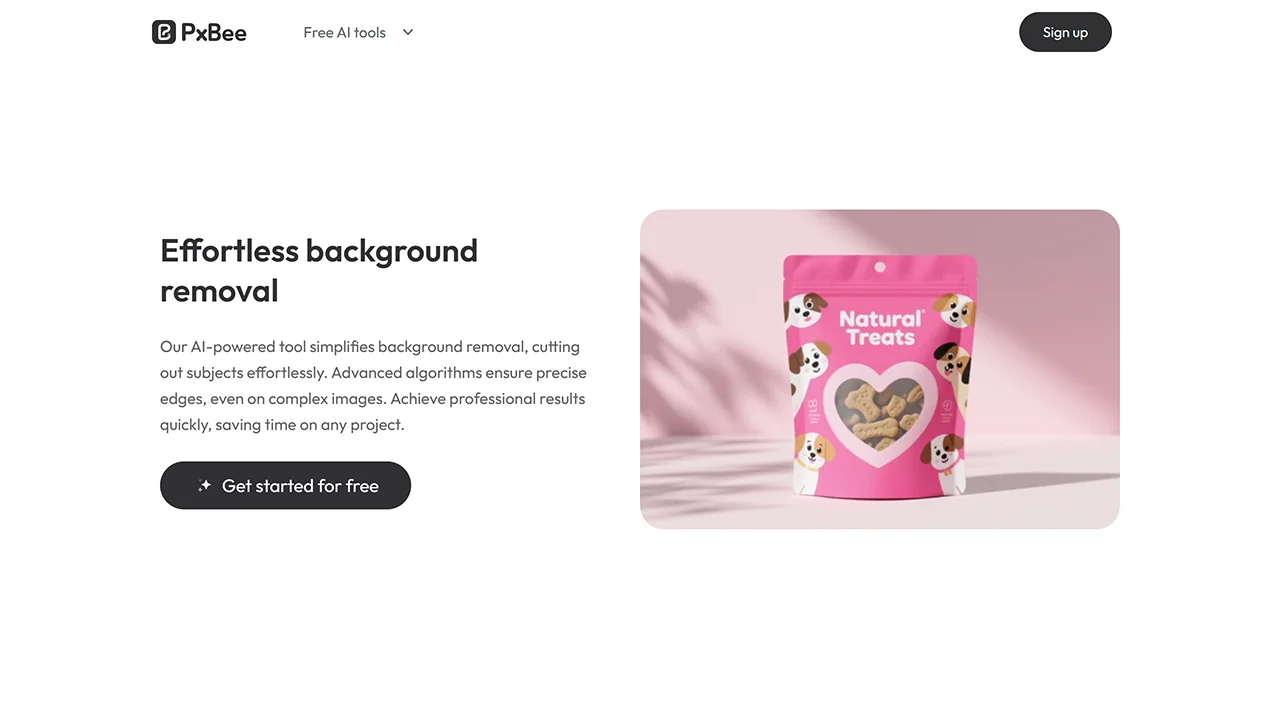Image resolution: width=1280 pixels, height=720 pixels.
Task: Click the PxBee wordmark text
Action: click(213, 33)
